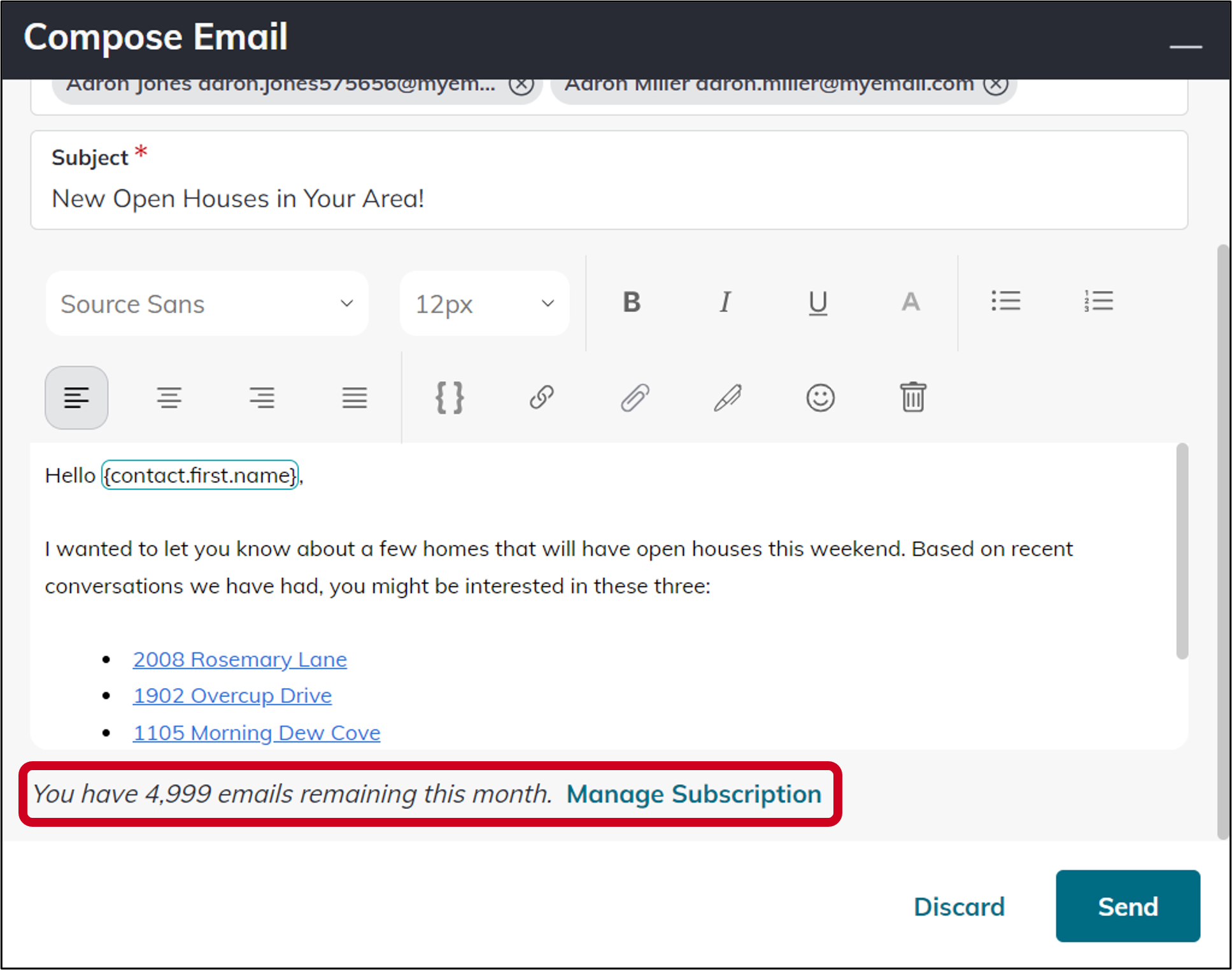1232x970 pixels.
Task: Open the emoji picker
Action: (821, 398)
